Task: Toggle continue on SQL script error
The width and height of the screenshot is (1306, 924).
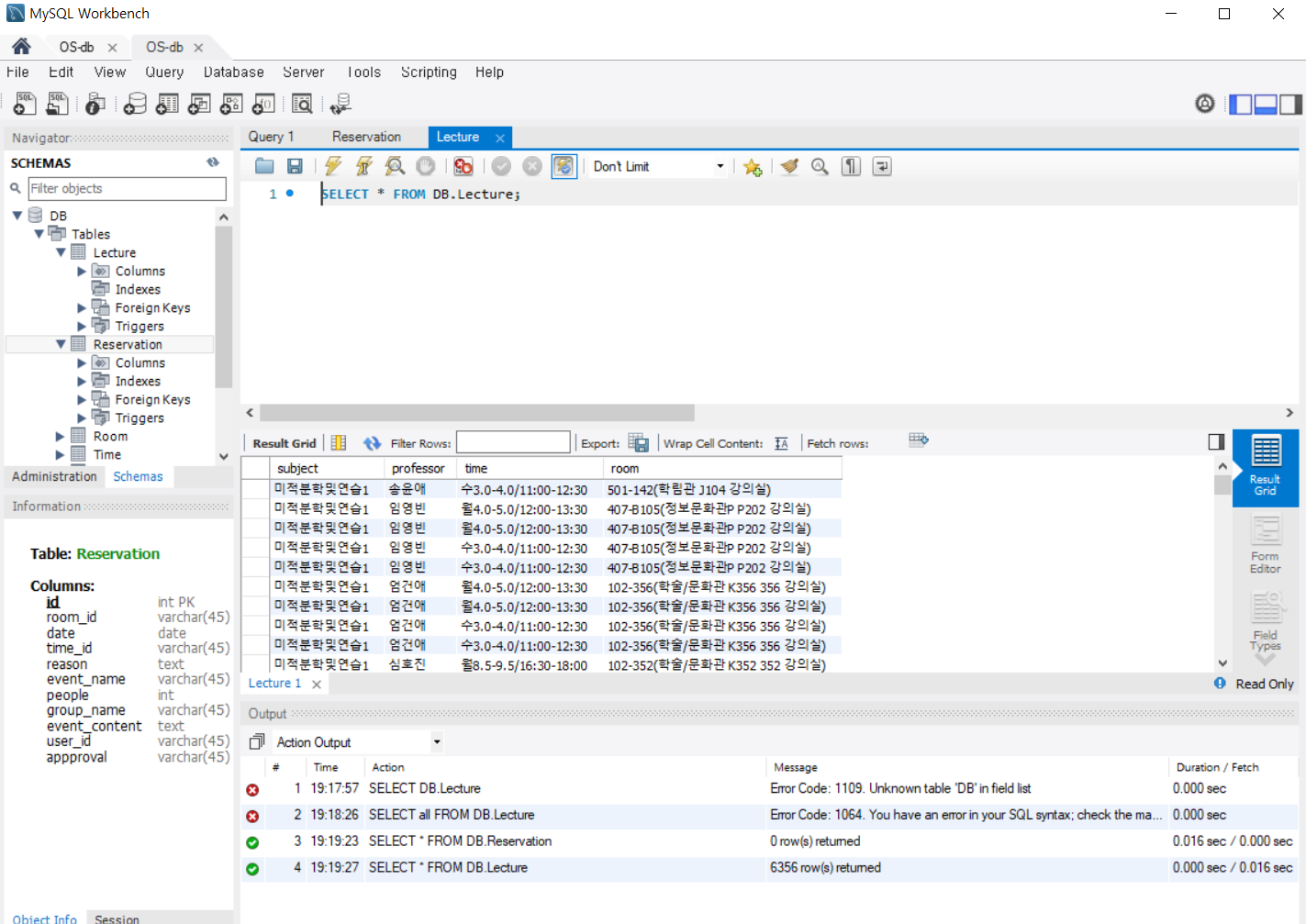Action: (x=463, y=166)
